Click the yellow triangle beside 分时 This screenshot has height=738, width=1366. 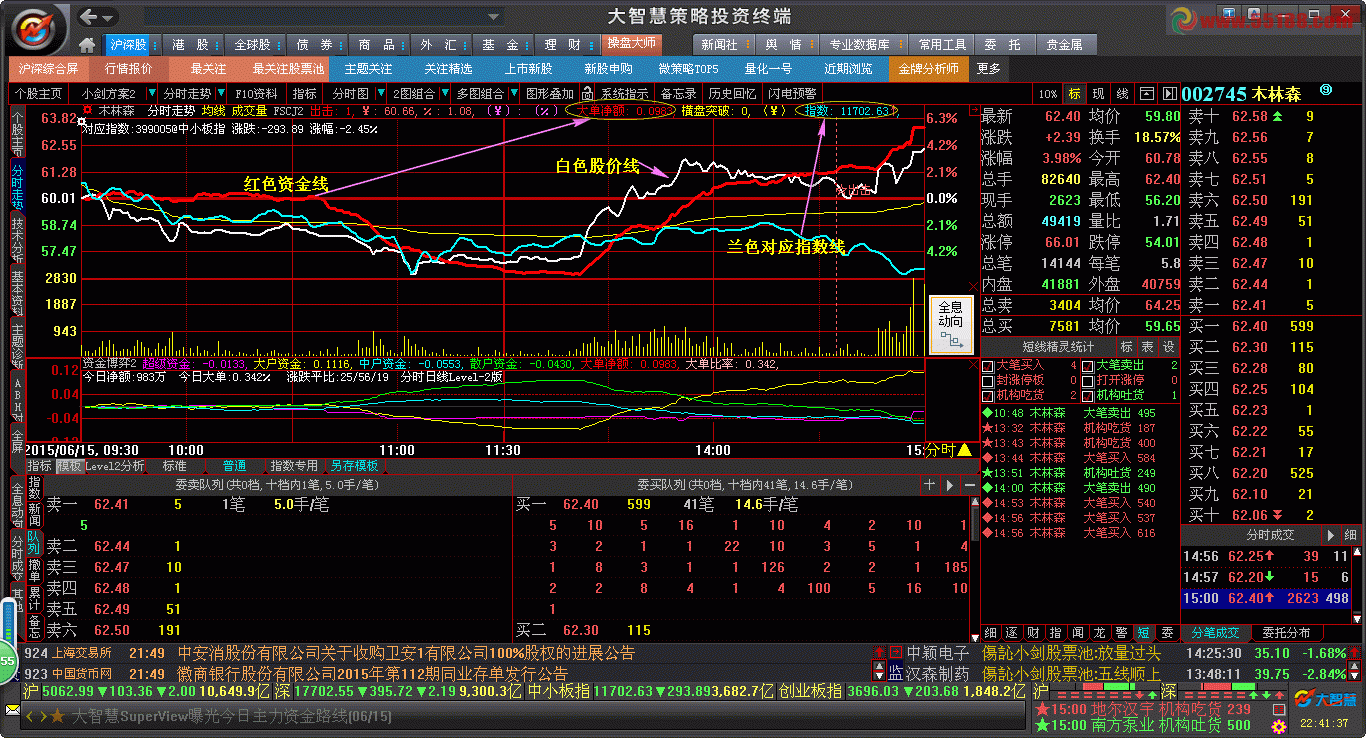(x=964, y=450)
